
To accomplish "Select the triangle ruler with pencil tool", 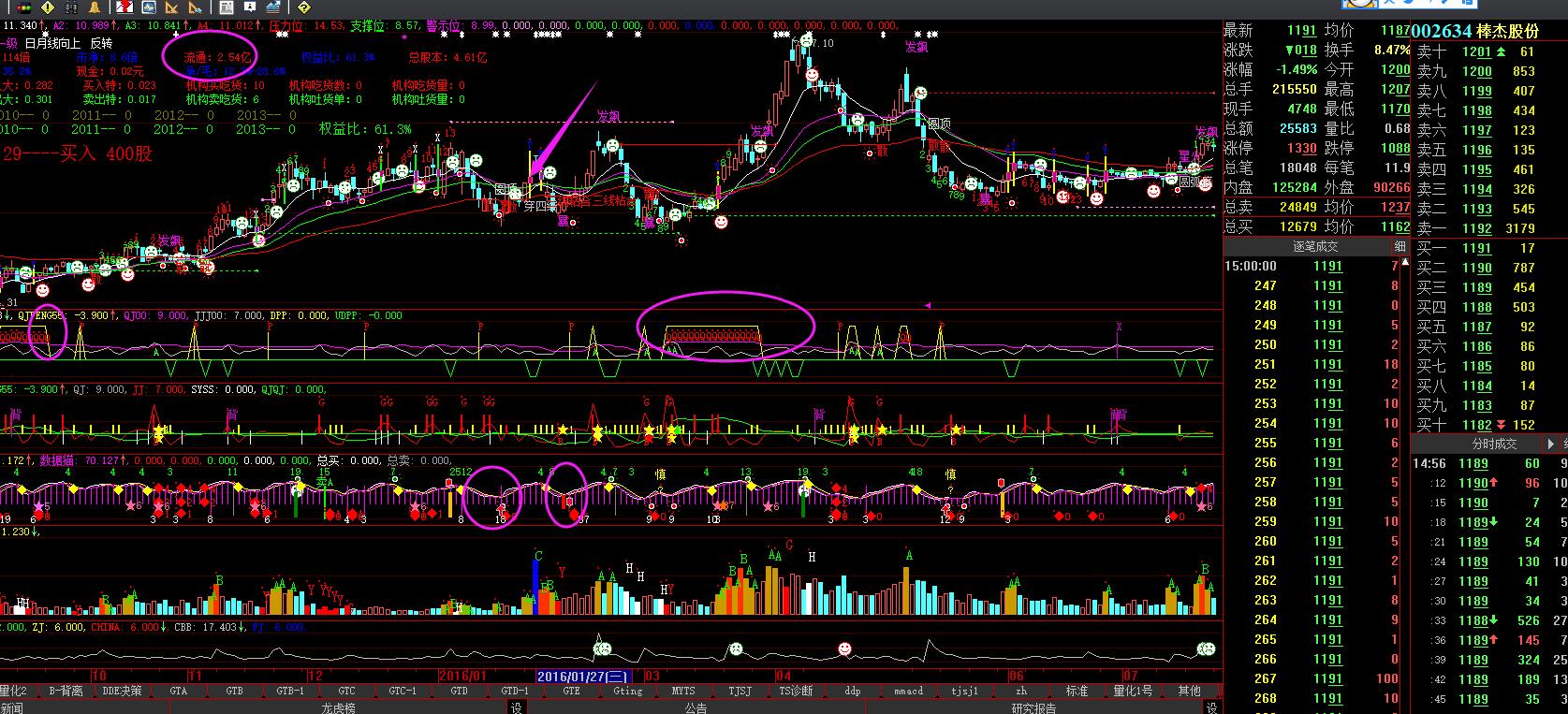I will (x=195, y=7).
